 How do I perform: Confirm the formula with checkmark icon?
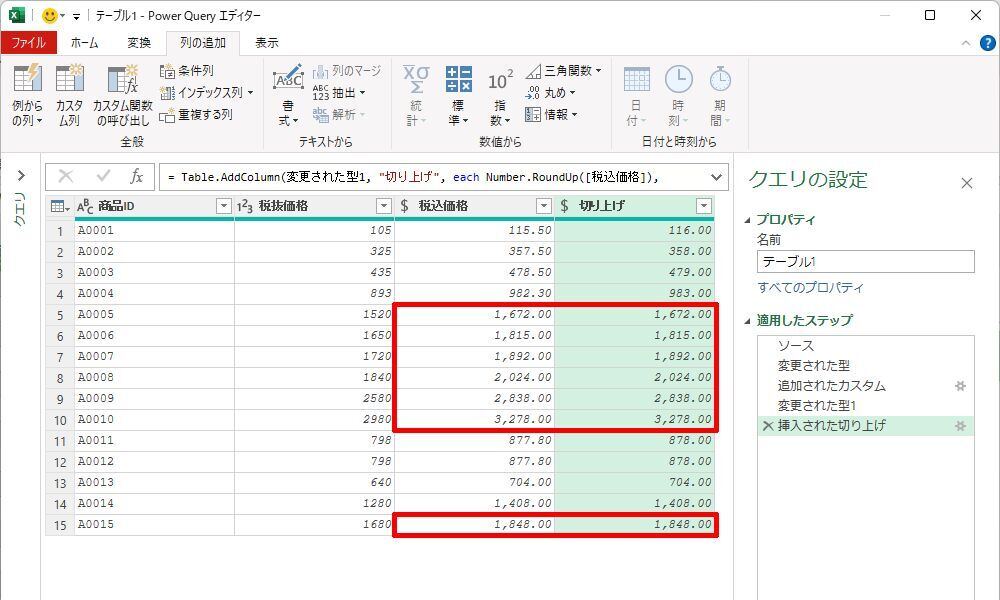103,177
